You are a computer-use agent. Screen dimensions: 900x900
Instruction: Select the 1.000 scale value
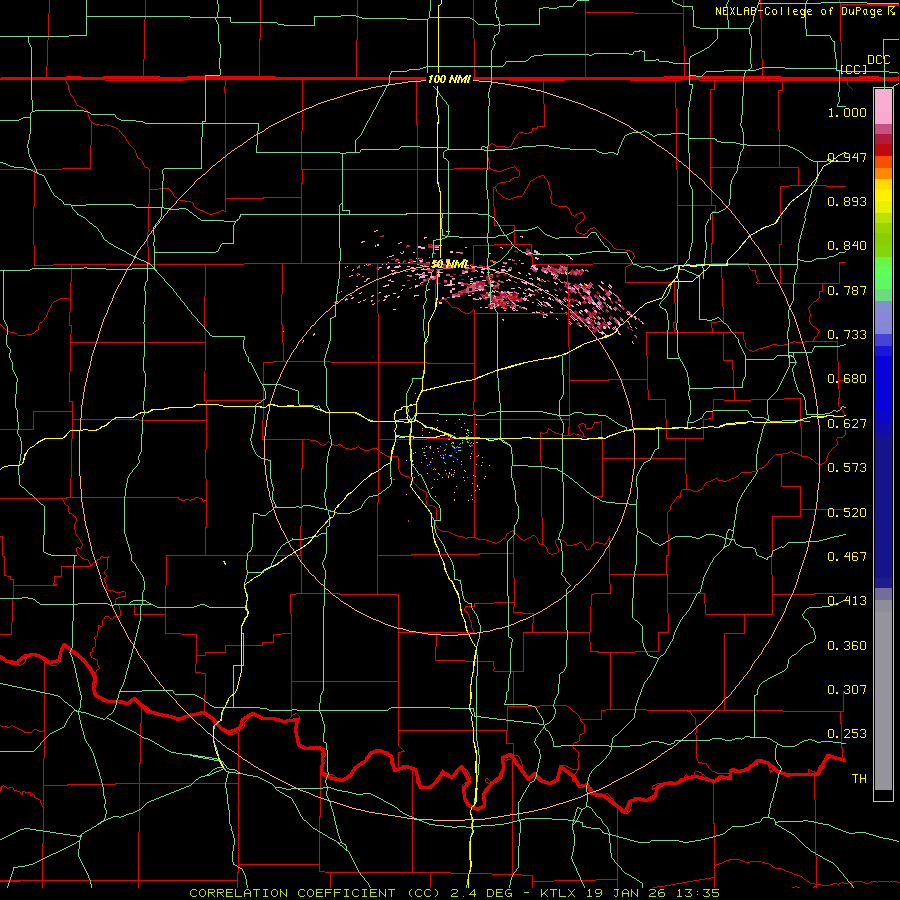847,112
